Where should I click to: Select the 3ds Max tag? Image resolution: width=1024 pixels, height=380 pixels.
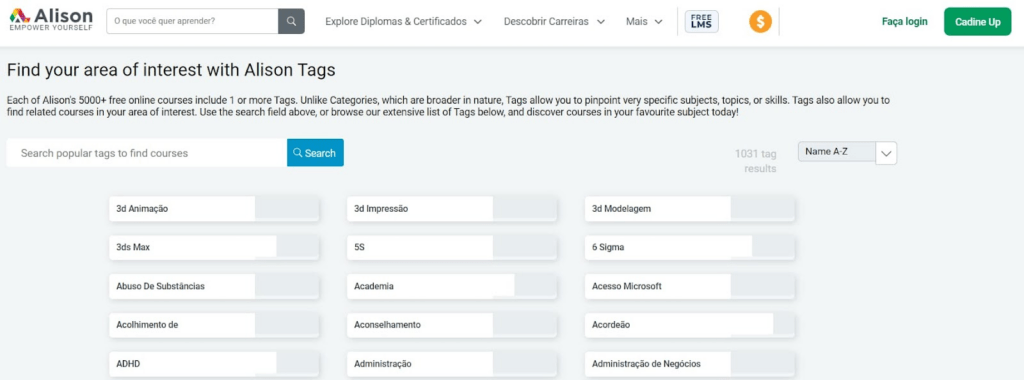tap(214, 247)
